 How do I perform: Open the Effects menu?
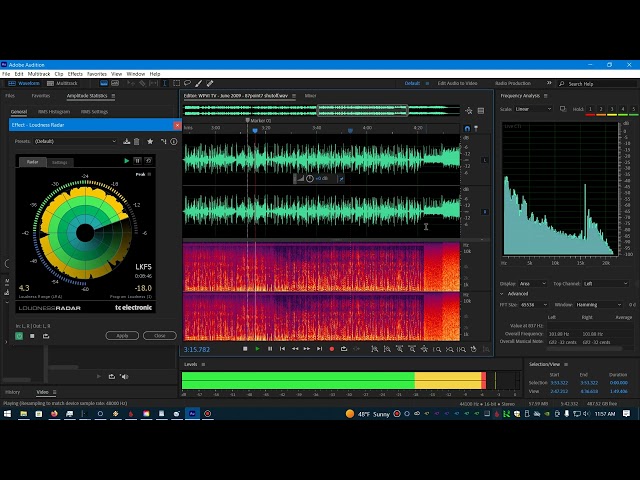point(75,74)
